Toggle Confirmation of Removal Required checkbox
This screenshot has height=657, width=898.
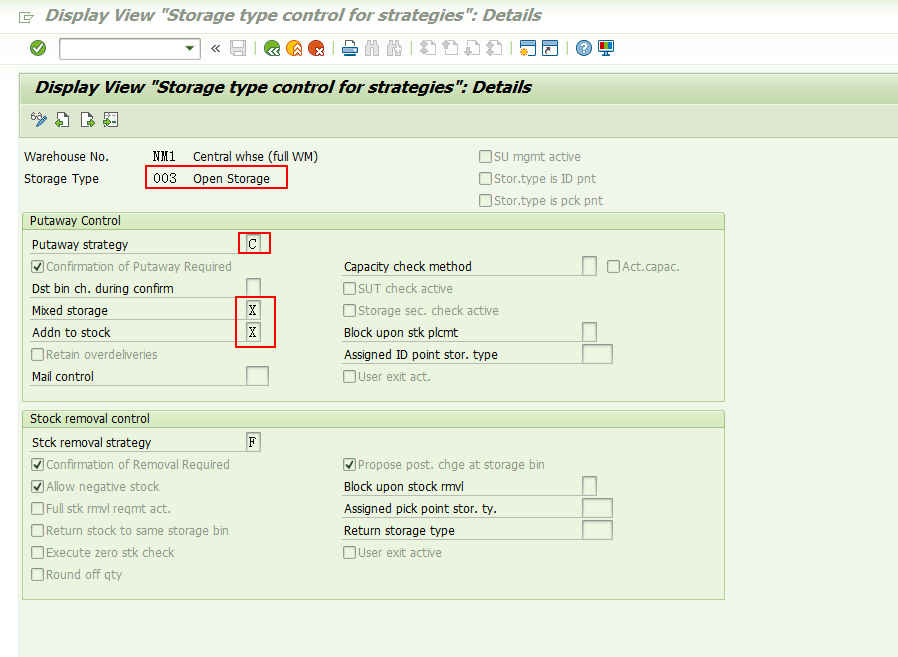coord(37,465)
